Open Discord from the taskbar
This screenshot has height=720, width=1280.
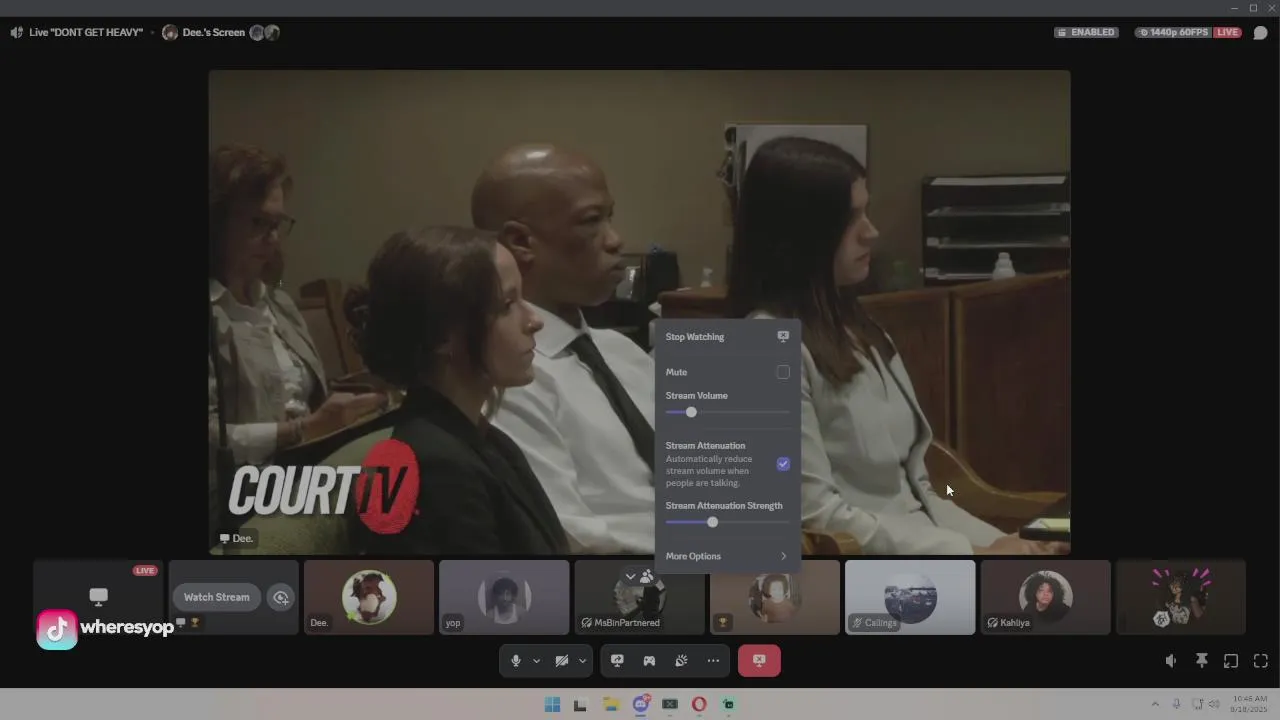(641, 705)
